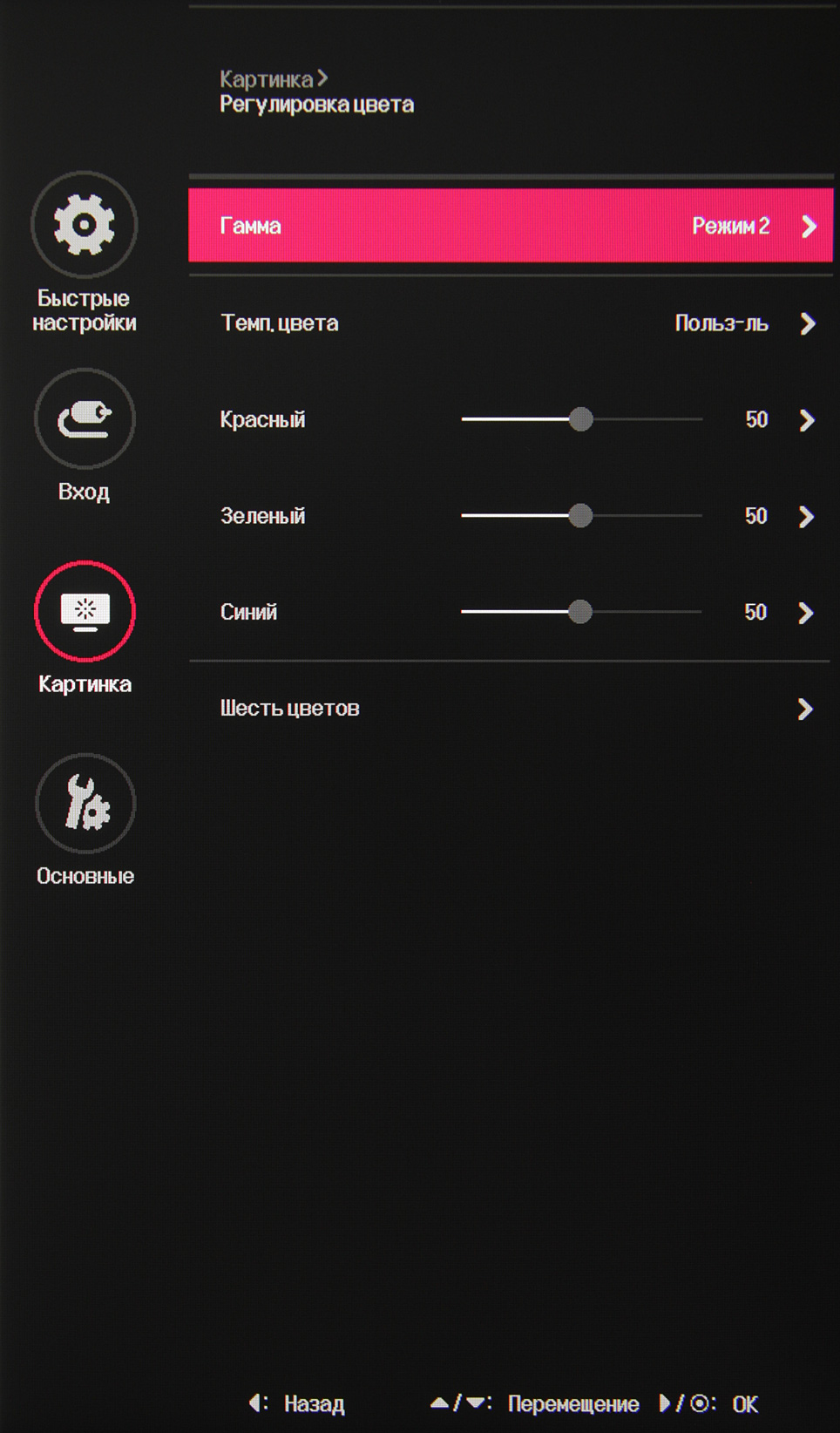Click the Красный row chevron

pos(807,421)
